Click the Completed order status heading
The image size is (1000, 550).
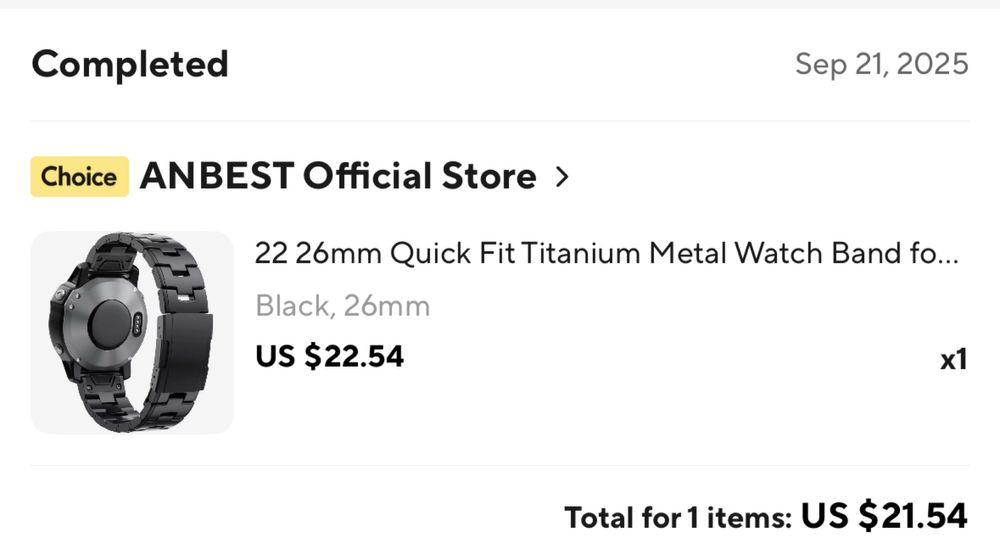(130, 65)
